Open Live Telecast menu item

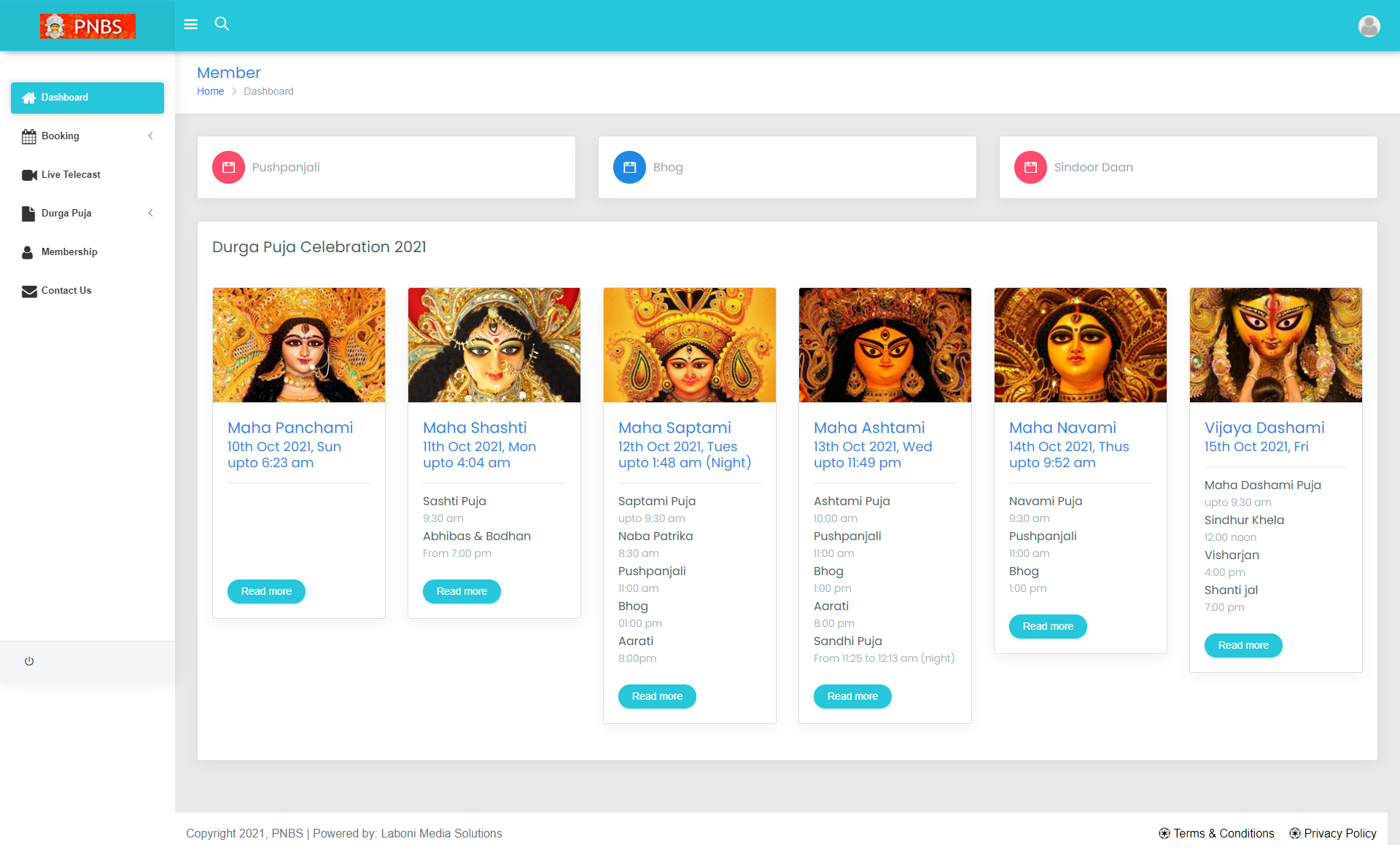click(x=87, y=175)
